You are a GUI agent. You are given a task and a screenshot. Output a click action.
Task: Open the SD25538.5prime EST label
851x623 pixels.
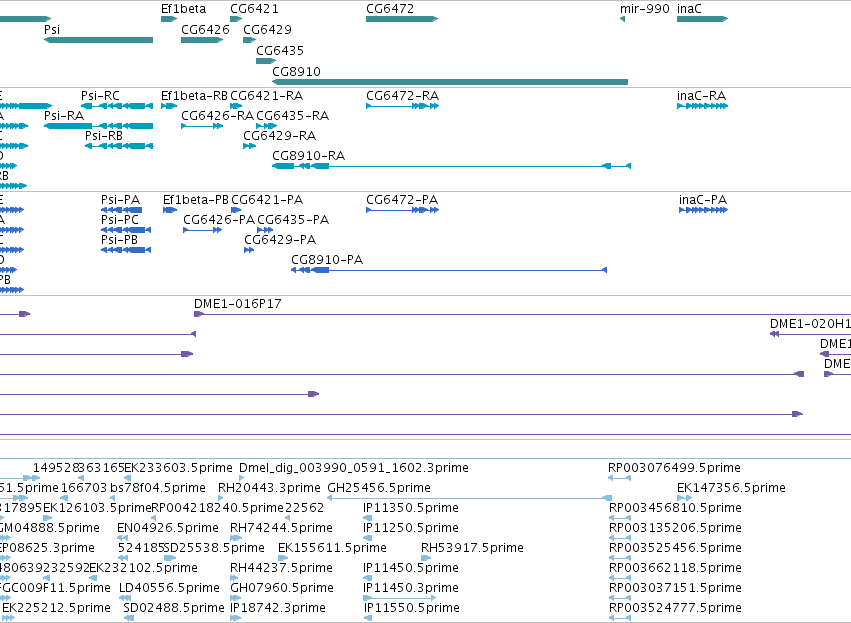pyautogui.click(x=214, y=548)
